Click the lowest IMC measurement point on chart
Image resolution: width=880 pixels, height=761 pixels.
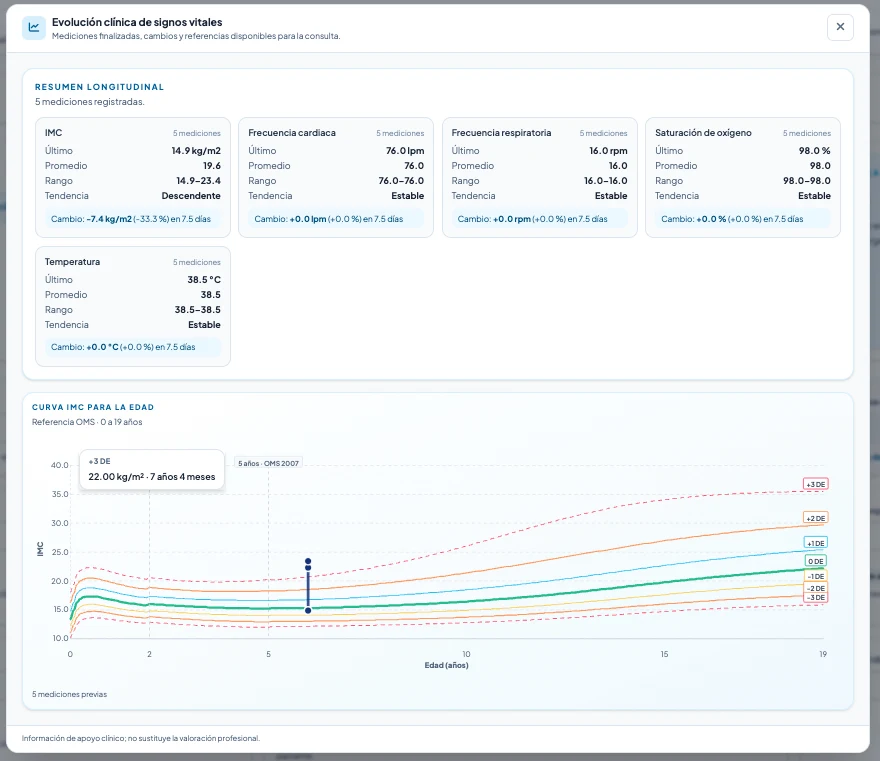pos(308,610)
